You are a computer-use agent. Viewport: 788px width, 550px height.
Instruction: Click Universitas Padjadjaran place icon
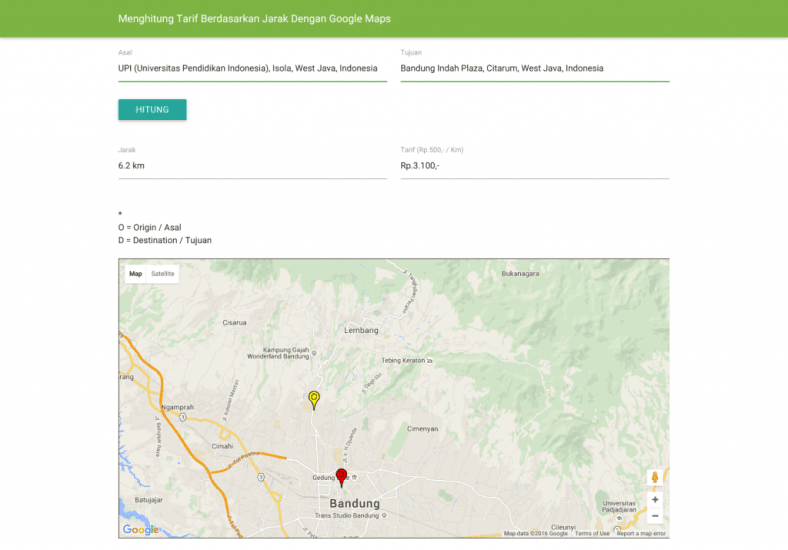(x=619, y=518)
